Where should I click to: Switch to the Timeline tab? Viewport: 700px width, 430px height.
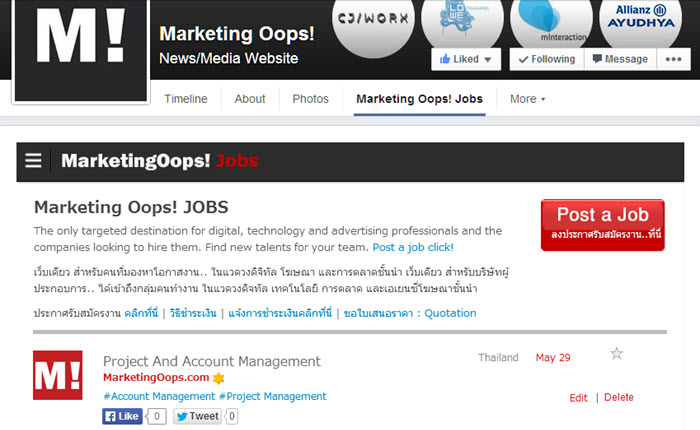(x=186, y=99)
